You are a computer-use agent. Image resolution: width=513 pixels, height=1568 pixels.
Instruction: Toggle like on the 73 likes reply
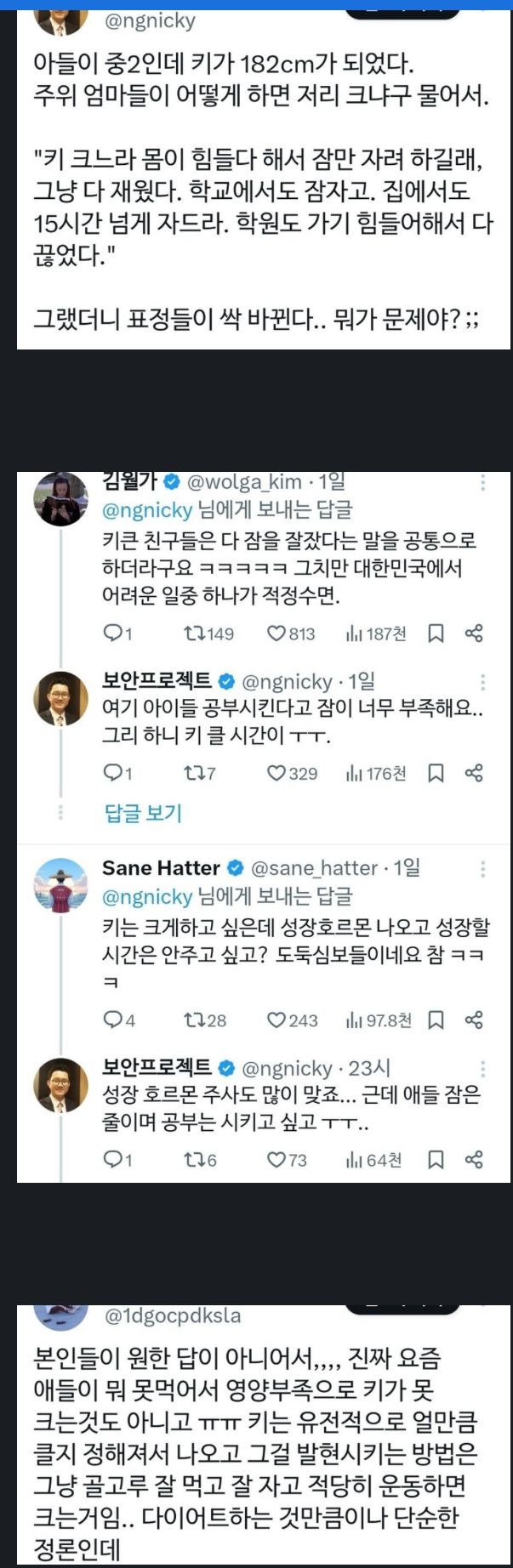tap(276, 1160)
